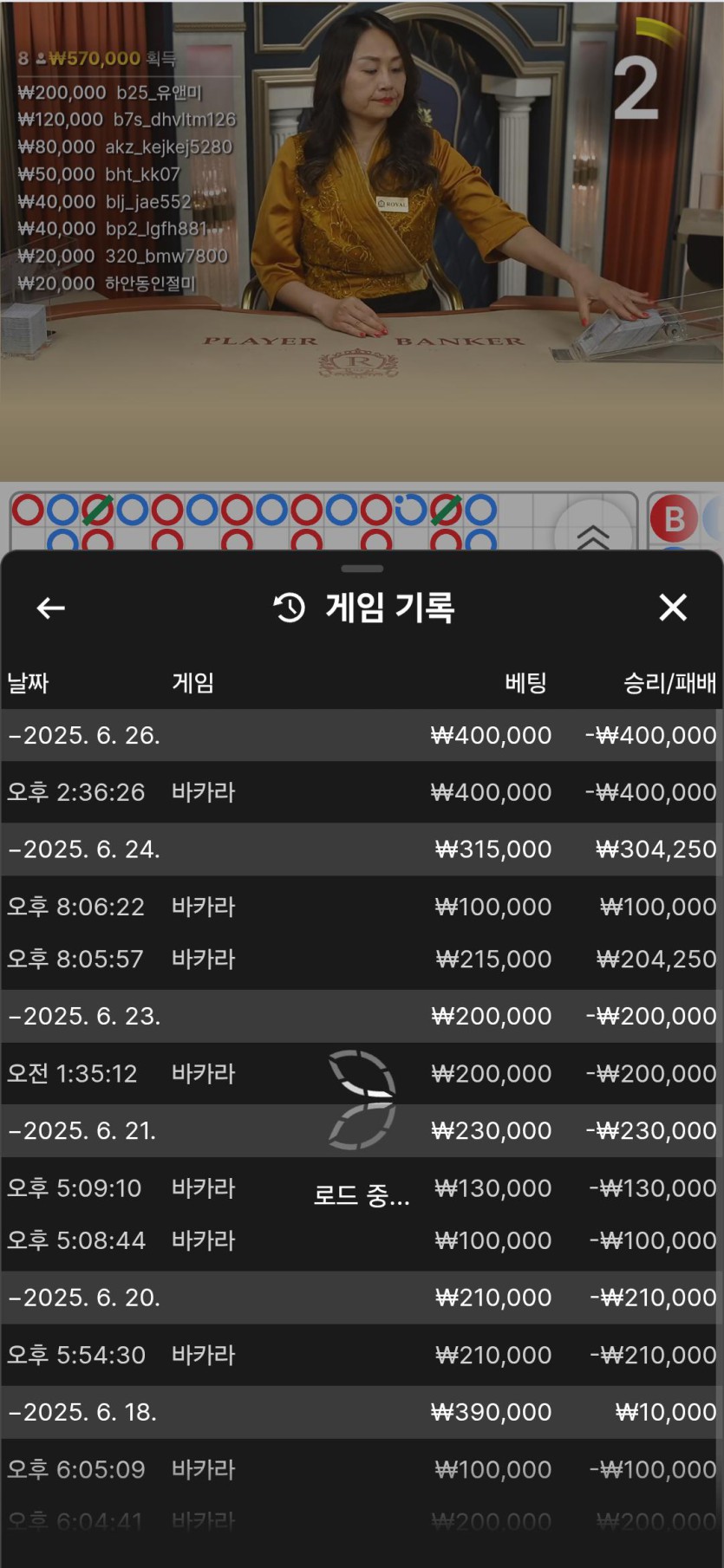The image size is (724, 1568).
Task: Open the 오후 5:54:30 바카라 record
Action: point(361,1355)
